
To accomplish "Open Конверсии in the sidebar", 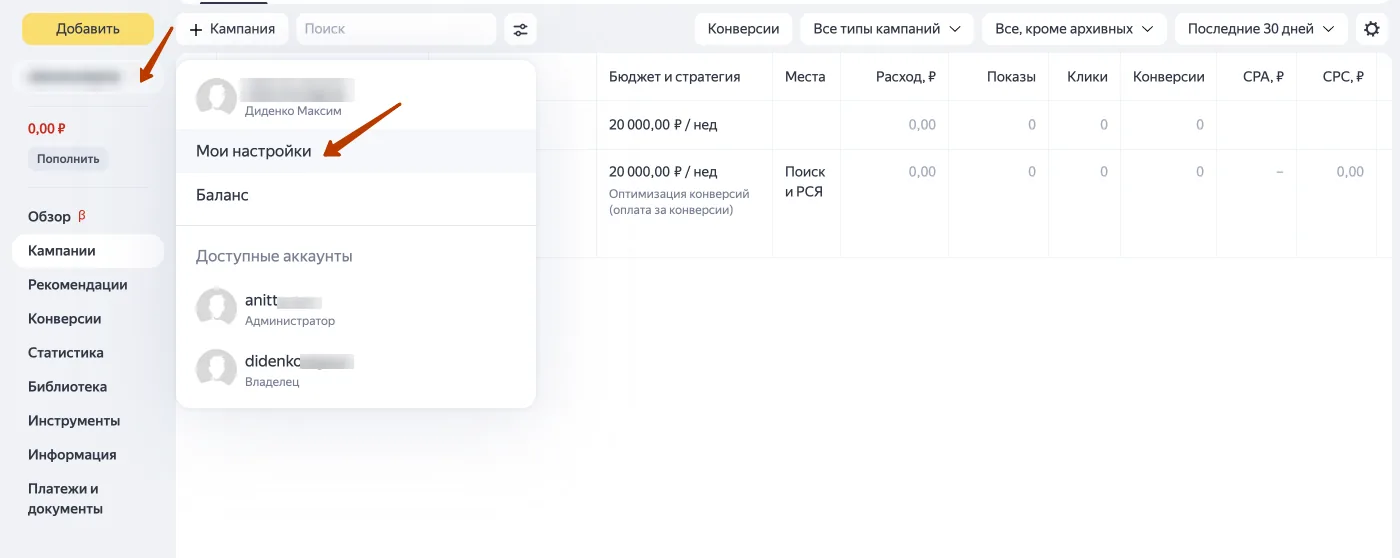I will tap(65, 319).
